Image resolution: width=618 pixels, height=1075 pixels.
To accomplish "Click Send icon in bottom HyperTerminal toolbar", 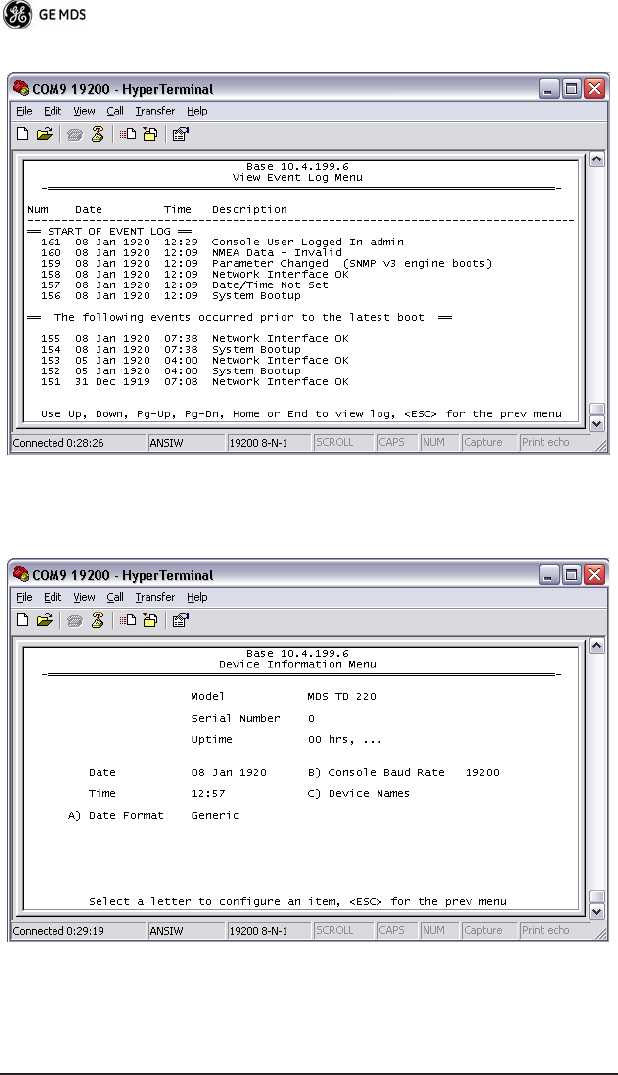I will [x=128, y=620].
